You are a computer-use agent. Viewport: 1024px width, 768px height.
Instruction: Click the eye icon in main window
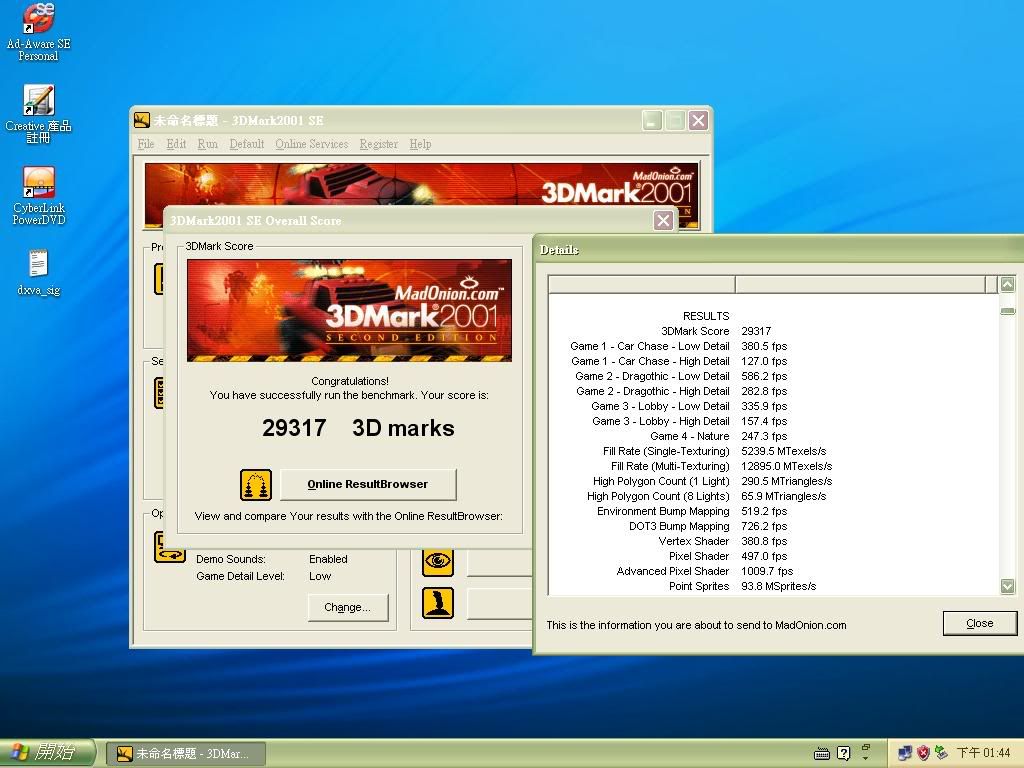click(437, 561)
